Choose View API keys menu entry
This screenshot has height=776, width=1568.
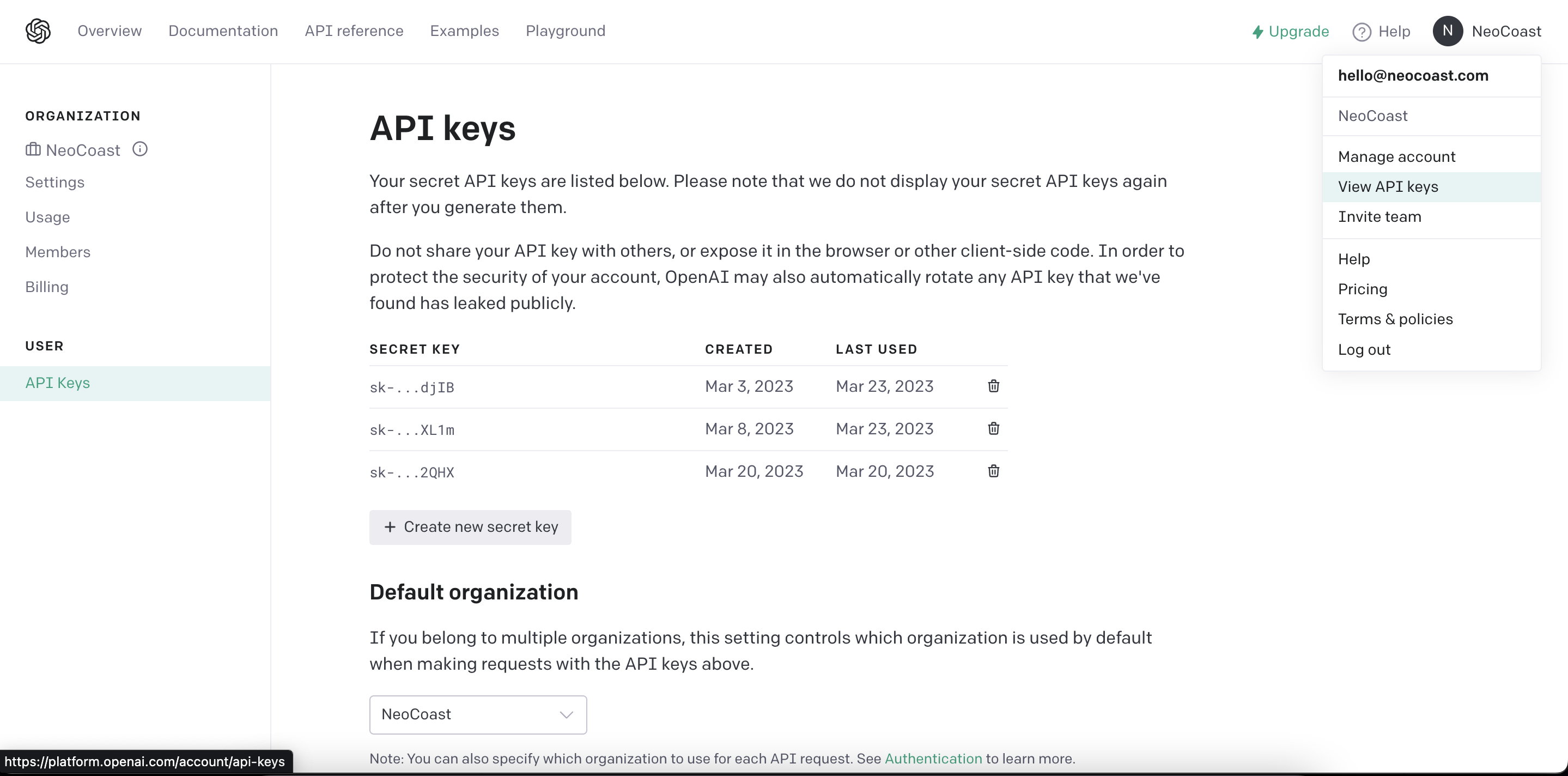(x=1432, y=187)
